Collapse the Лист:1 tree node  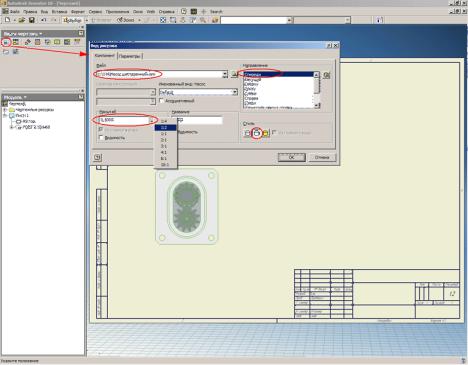click(5, 115)
